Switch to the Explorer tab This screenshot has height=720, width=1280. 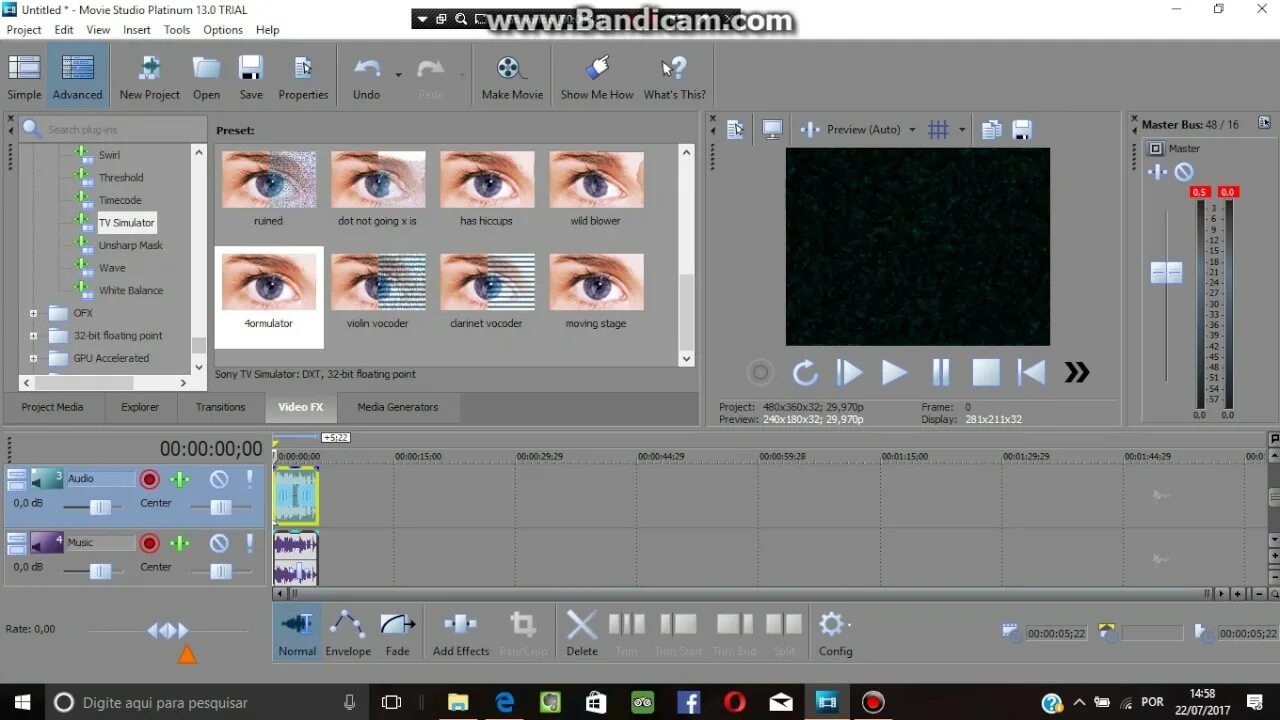pyautogui.click(x=140, y=407)
